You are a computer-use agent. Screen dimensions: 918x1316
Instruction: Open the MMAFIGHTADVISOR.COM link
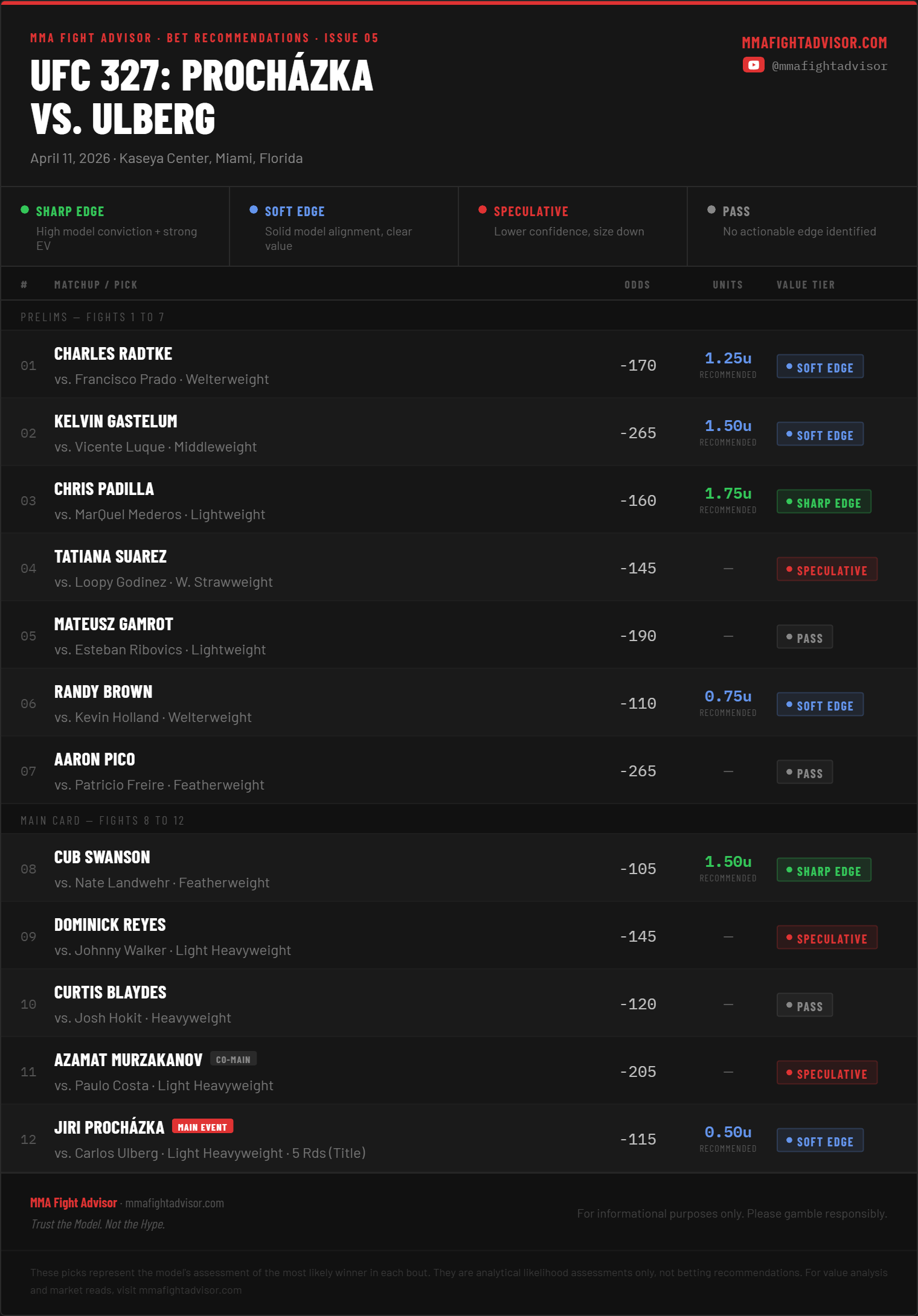814,43
